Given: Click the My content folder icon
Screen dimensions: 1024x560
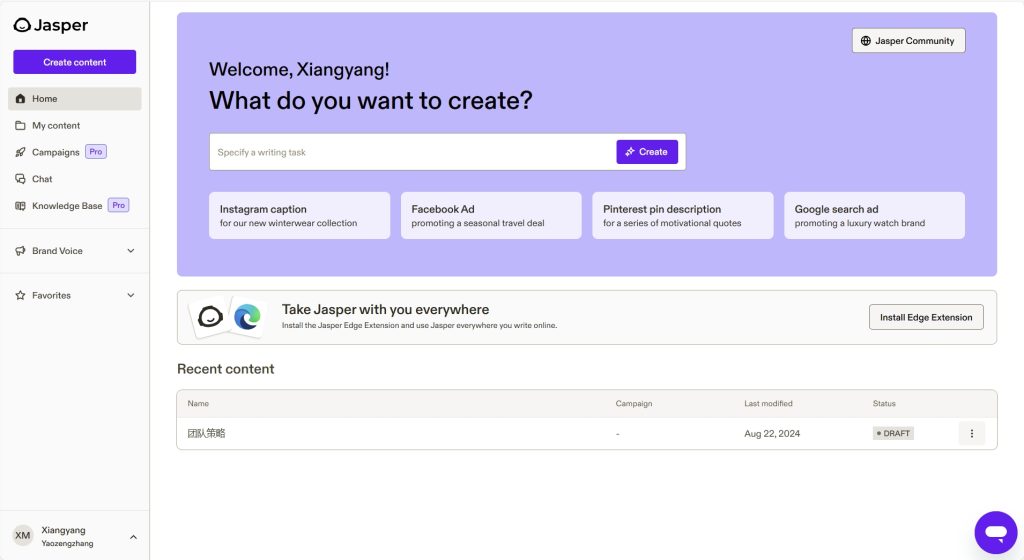Looking at the screenshot, I should pyautogui.click(x=20, y=125).
